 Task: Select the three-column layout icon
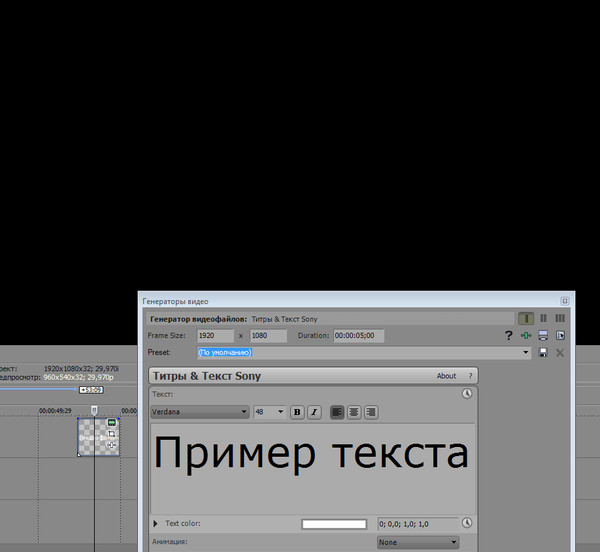tap(560, 318)
